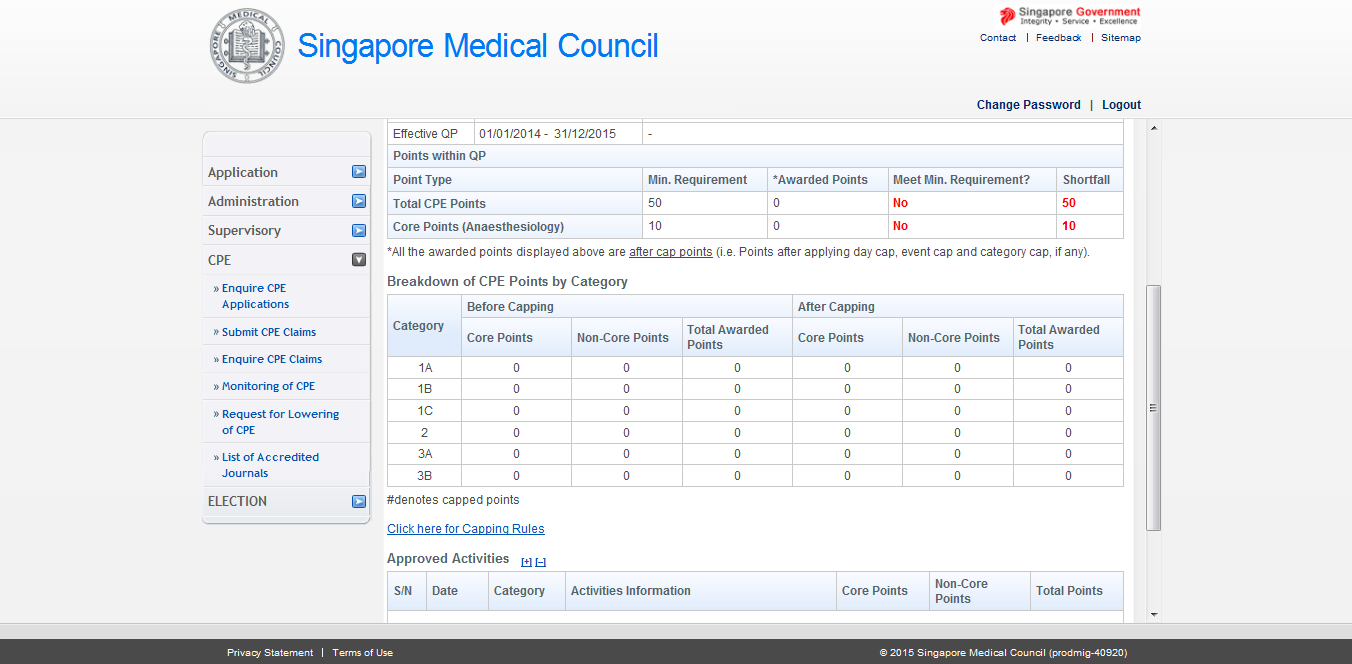Click scrollbar down arrow in content panel
This screenshot has height=664, width=1352.
(1153, 614)
